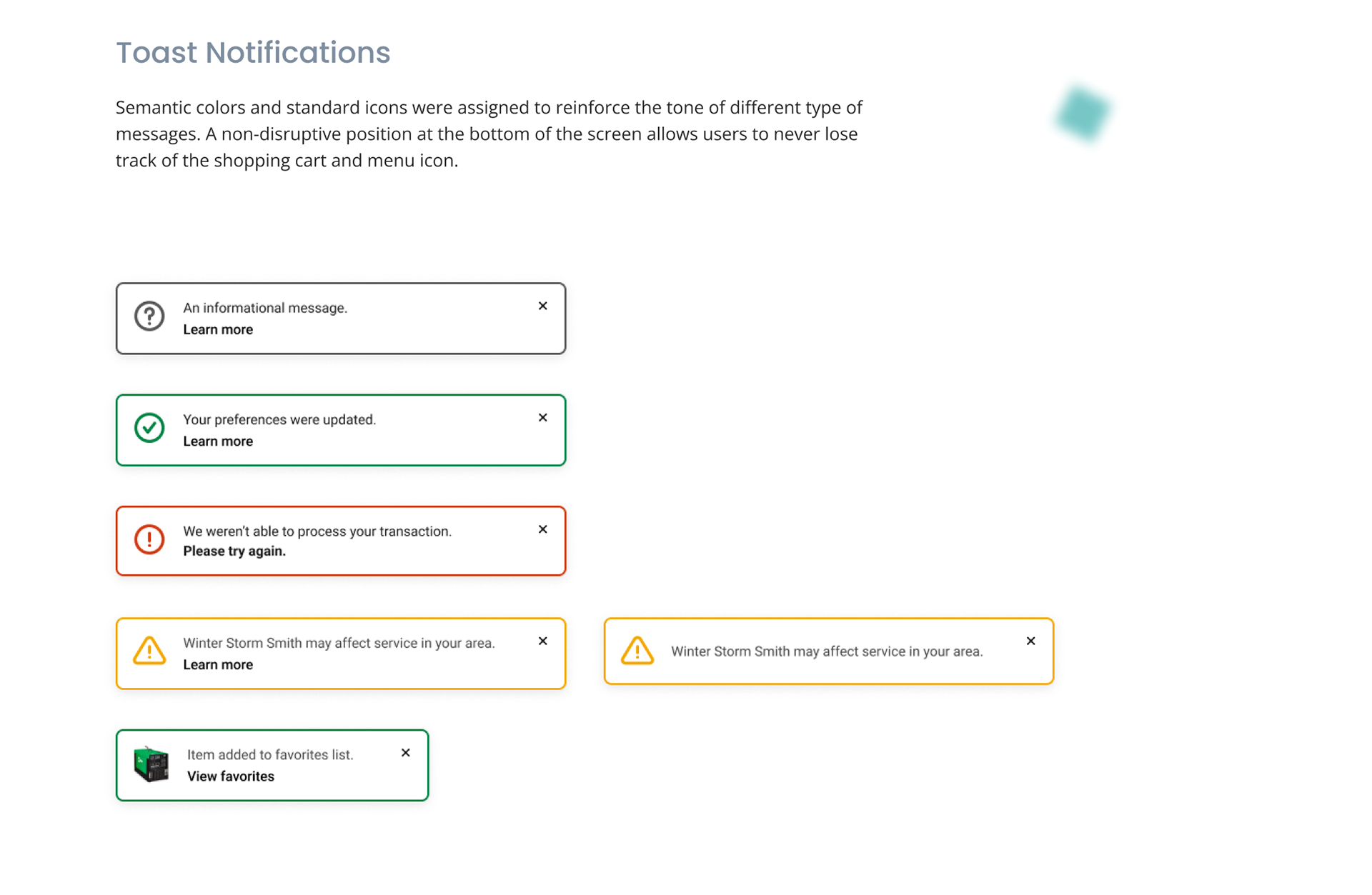Click the Toast Notifications heading
1372x895 pixels.
point(253,53)
